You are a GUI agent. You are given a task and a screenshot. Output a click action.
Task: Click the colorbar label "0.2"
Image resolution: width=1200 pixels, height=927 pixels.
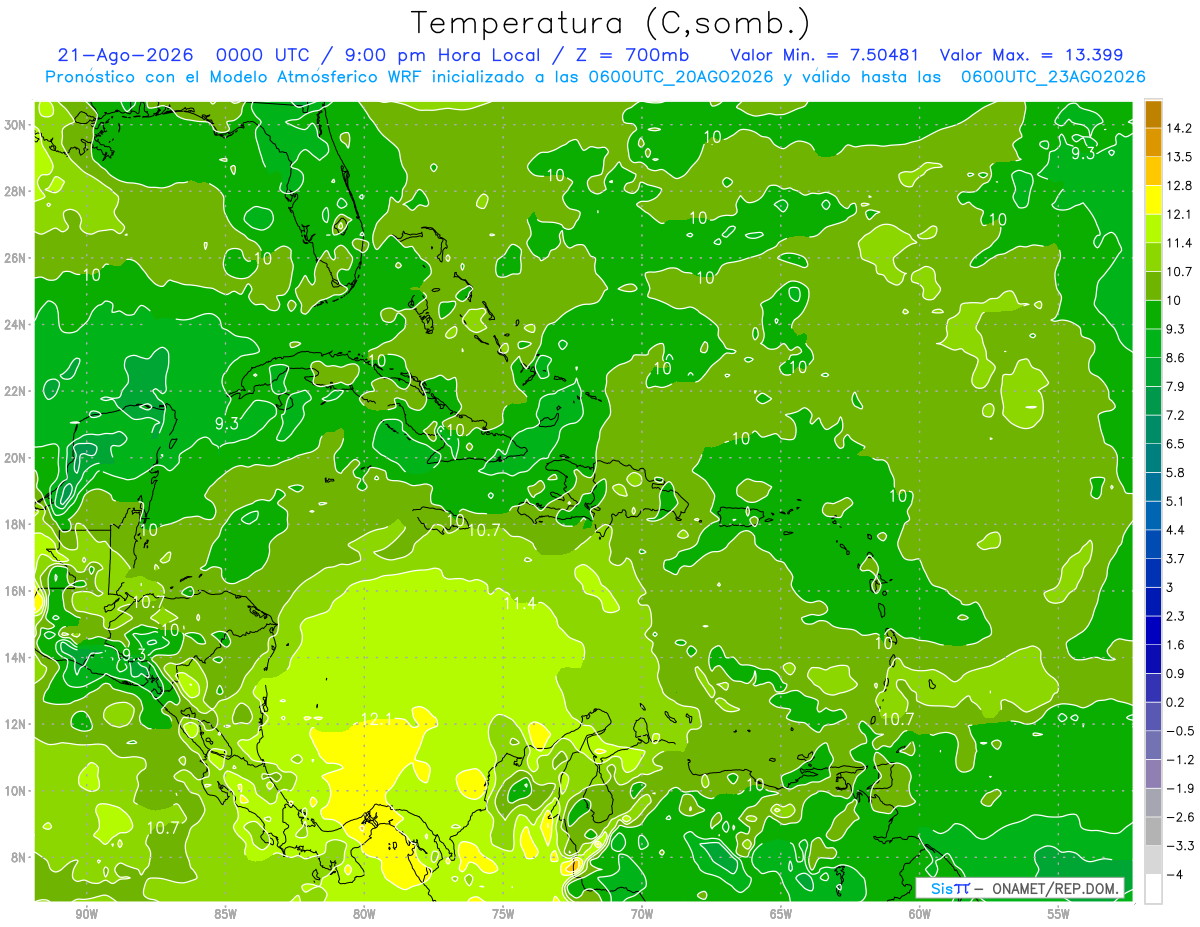(1175, 702)
